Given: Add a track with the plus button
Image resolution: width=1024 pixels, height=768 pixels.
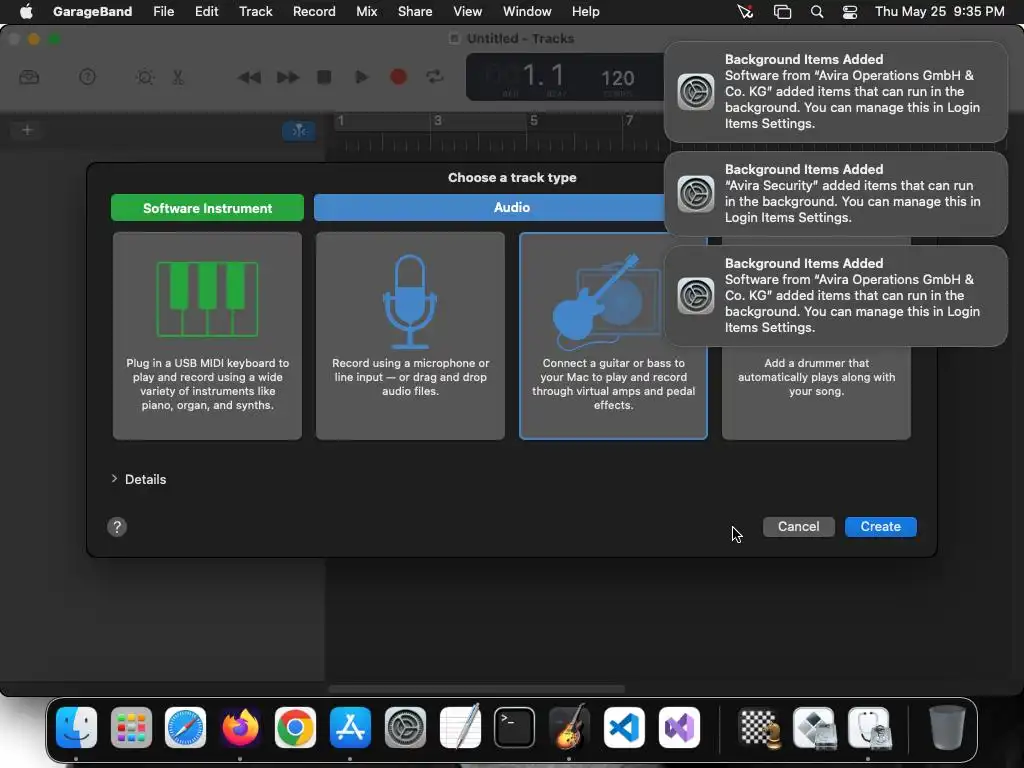Looking at the screenshot, I should click(27, 130).
